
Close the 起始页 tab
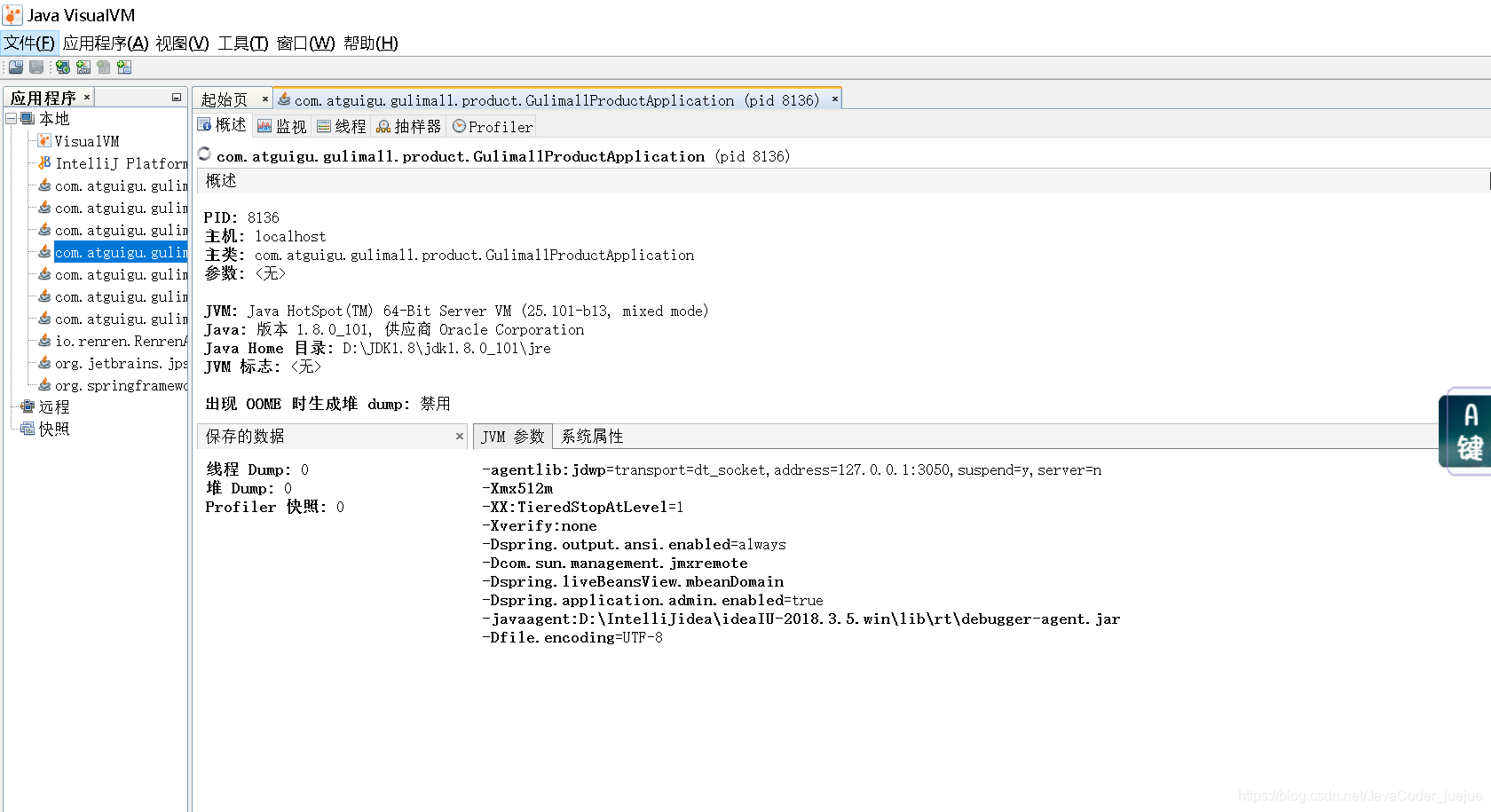(x=265, y=99)
